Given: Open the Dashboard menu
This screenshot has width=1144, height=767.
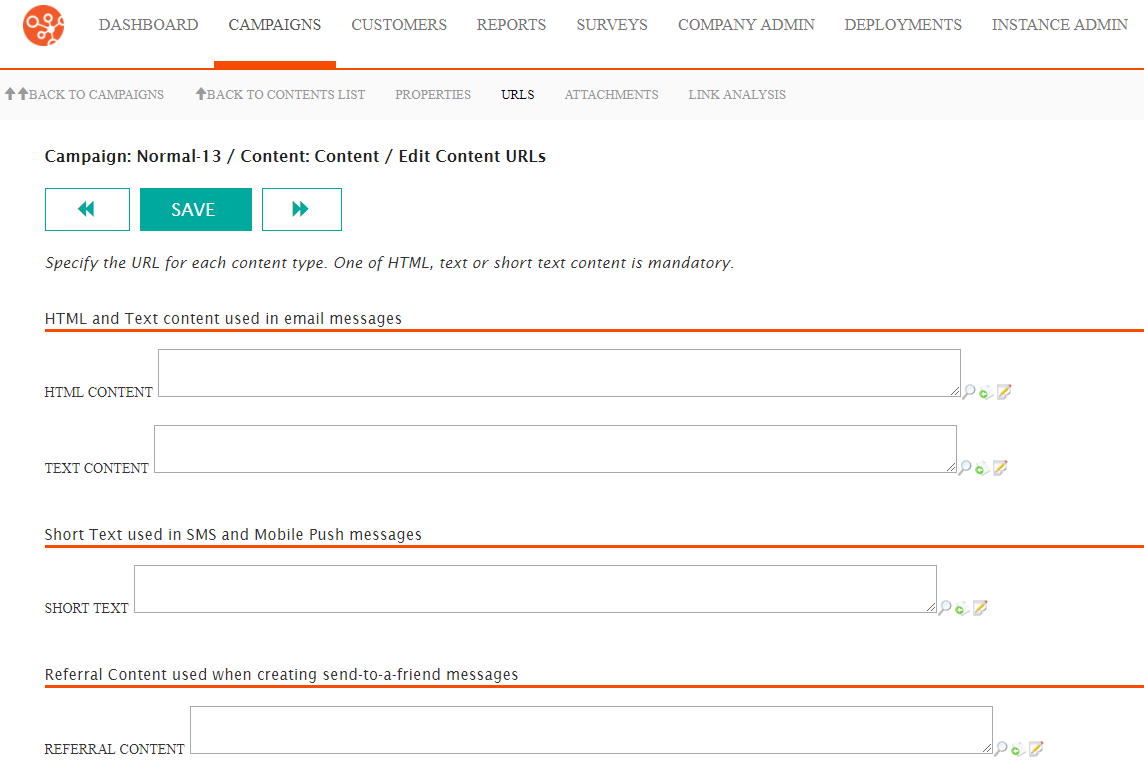Looking at the screenshot, I should [148, 25].
